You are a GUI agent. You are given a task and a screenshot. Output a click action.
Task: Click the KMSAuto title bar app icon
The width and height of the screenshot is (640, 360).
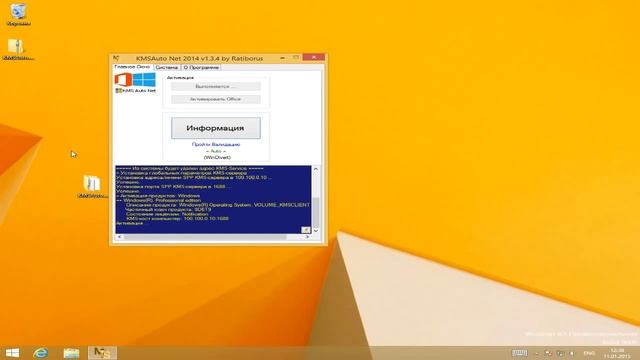tap(116, 58)
